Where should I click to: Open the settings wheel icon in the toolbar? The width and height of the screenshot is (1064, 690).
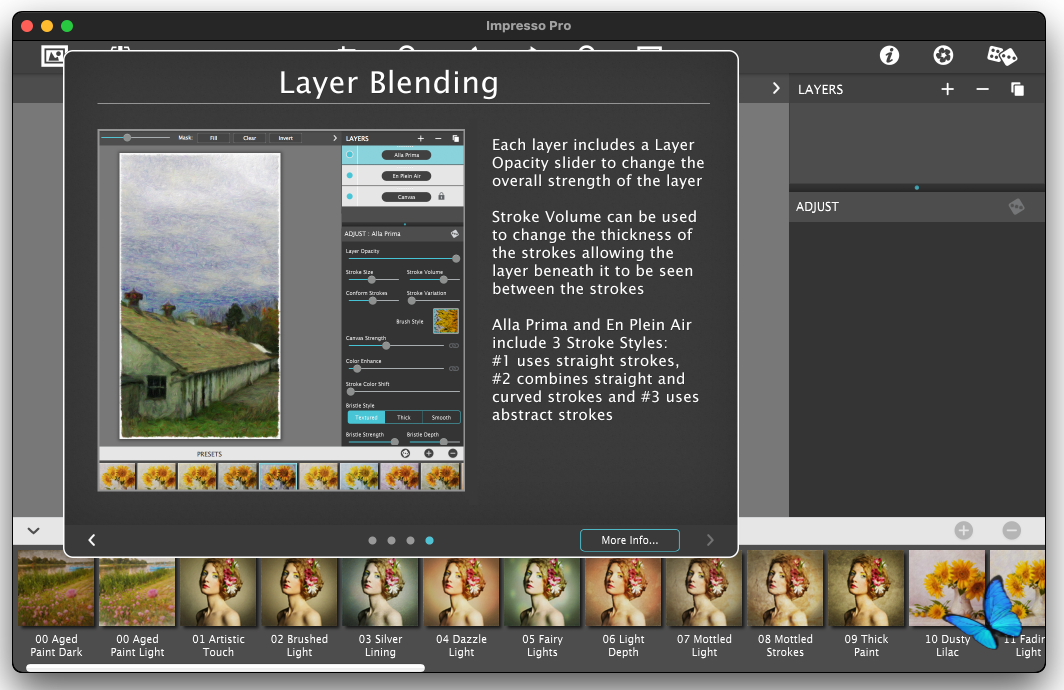(943, 55)
